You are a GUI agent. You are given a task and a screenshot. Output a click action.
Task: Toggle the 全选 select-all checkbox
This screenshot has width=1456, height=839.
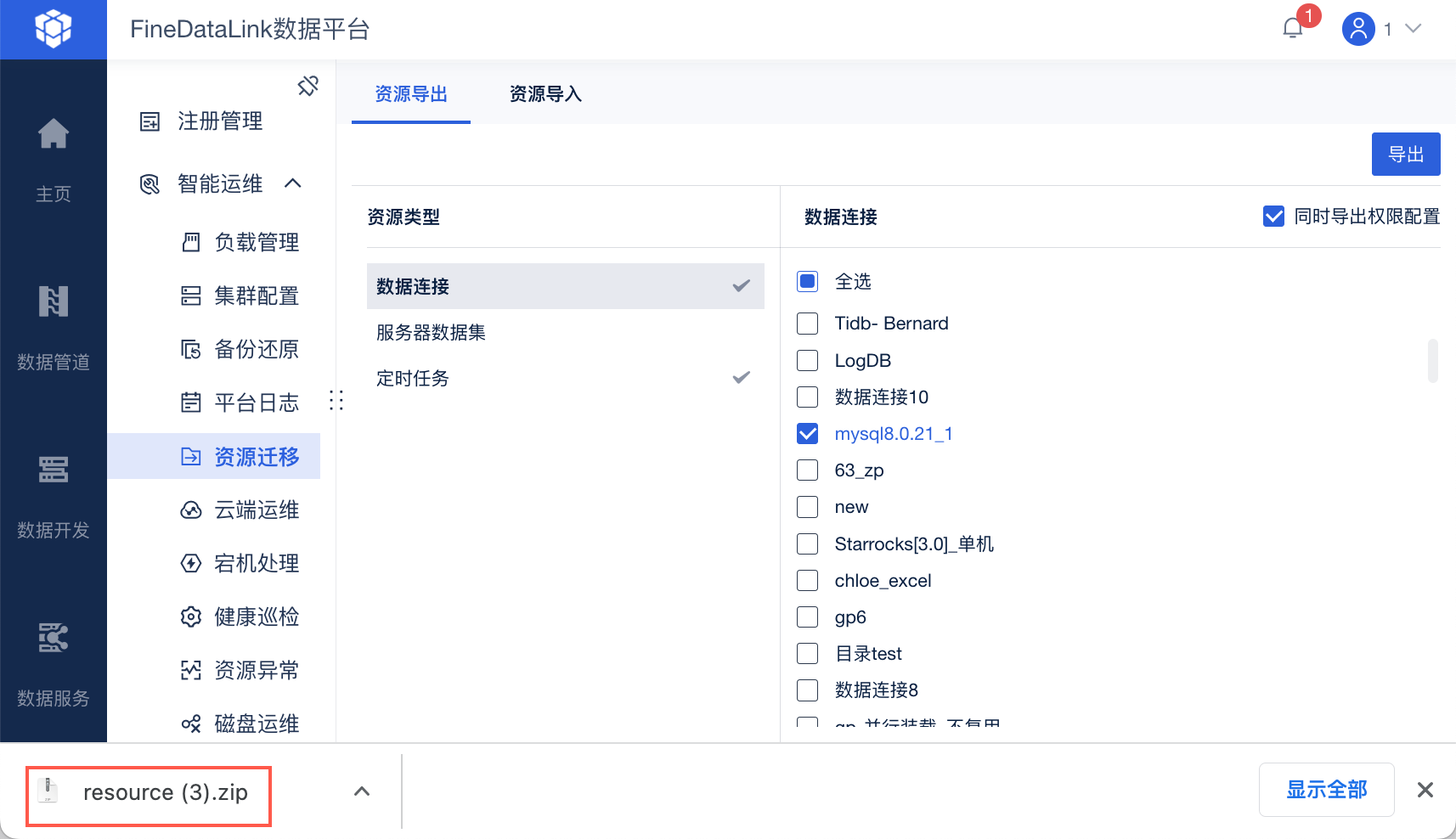click(x=808, y=281)
